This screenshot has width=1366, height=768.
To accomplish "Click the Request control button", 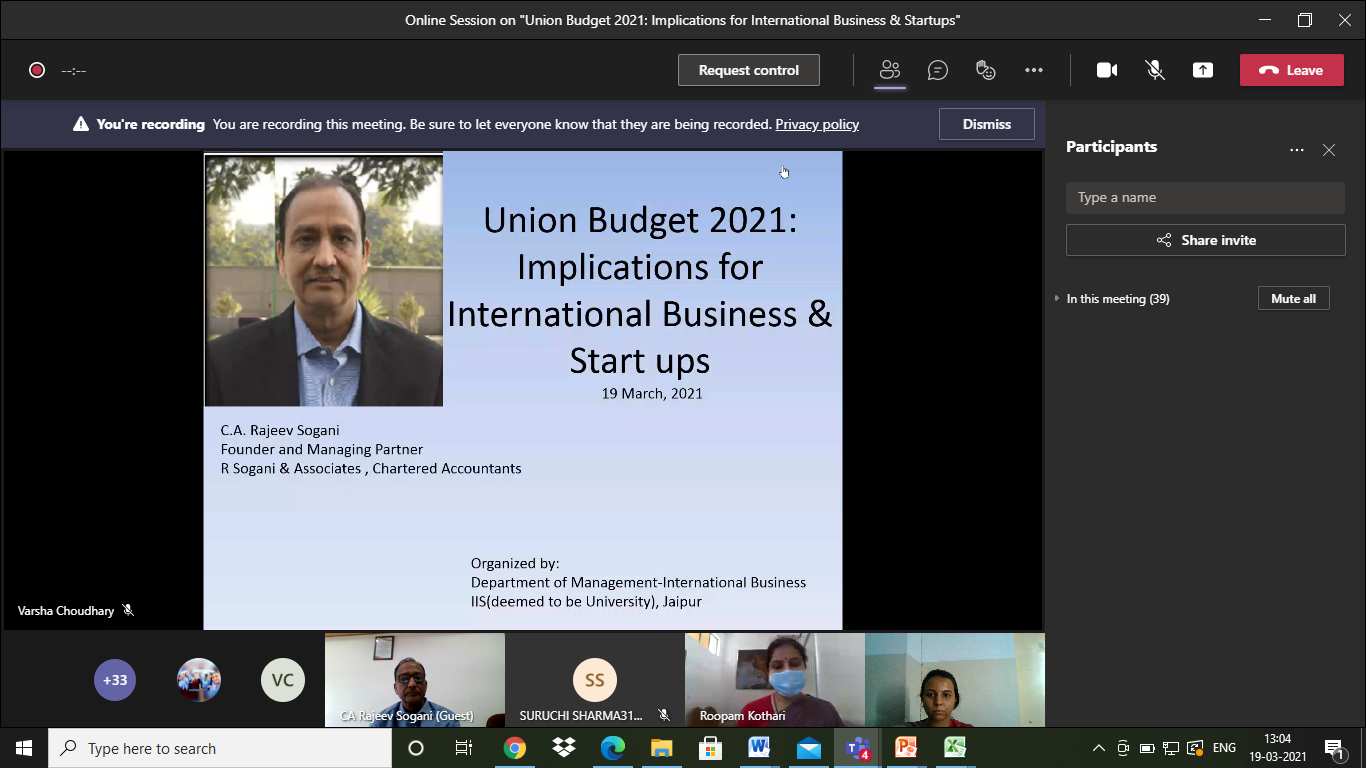I will click(x=748, y=70).
